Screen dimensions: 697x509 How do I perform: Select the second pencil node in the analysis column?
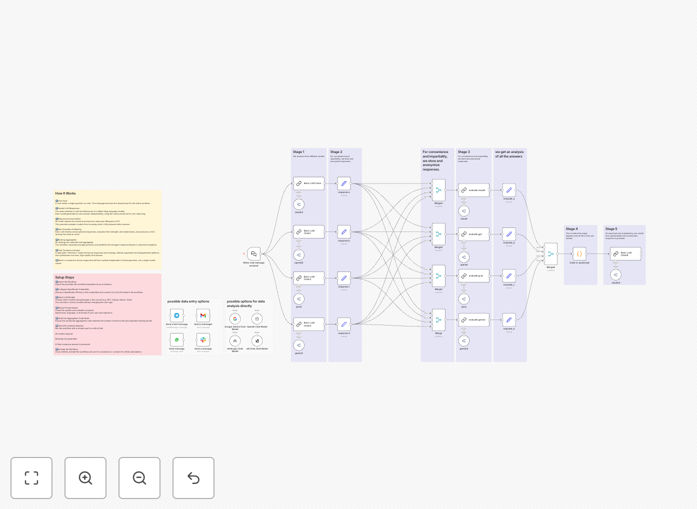click(x=509, y=234)
